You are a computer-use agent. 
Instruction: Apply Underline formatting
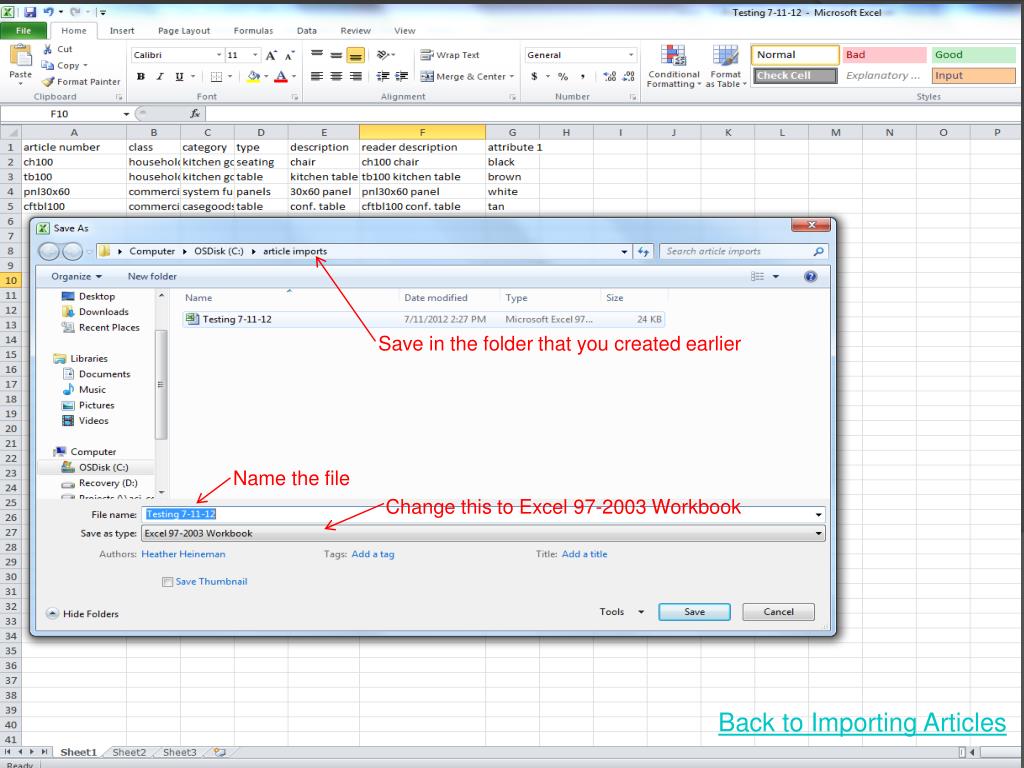click(180, 76)
